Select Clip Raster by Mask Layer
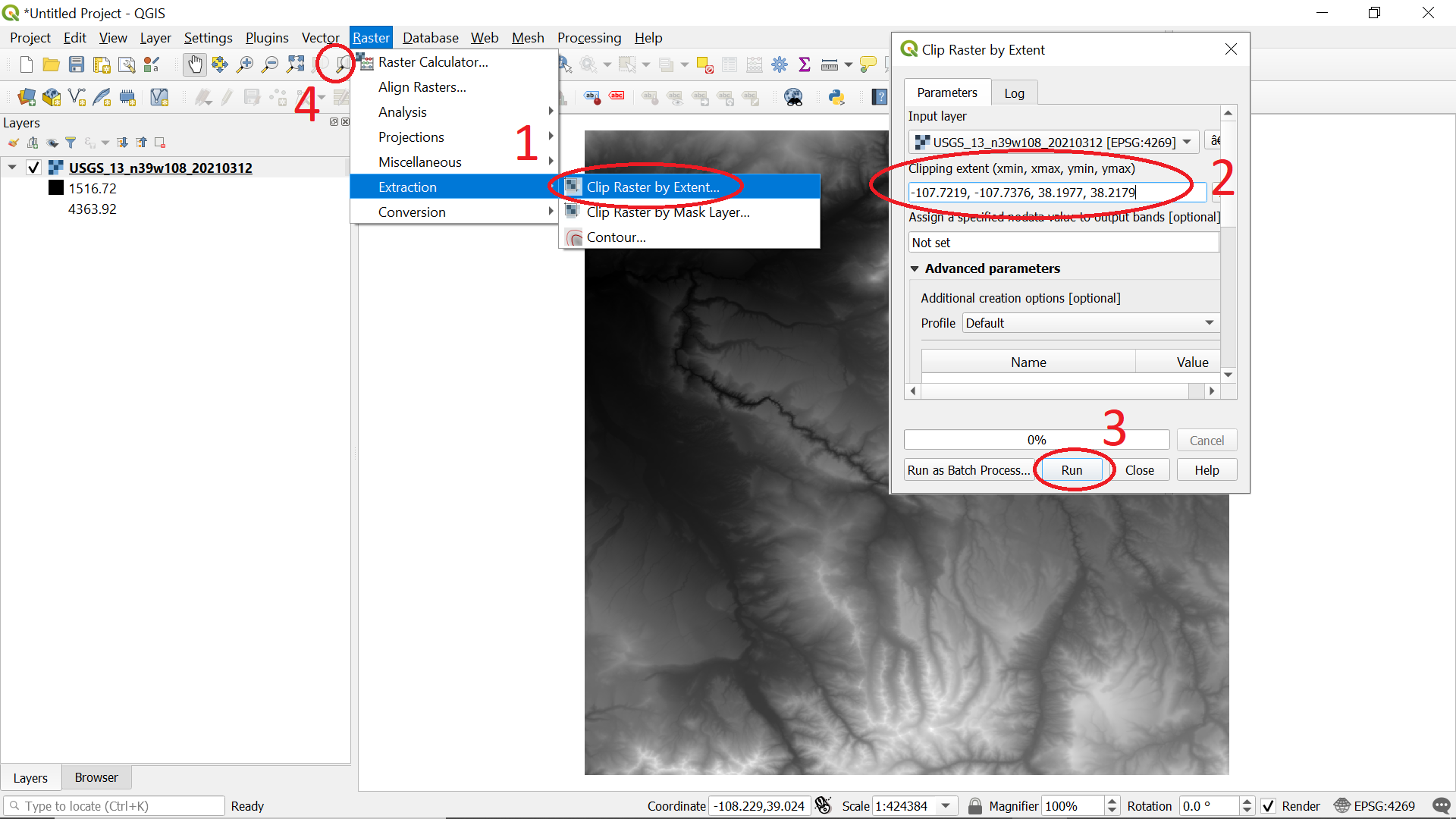The image size is (1456, 819). [667, 212]
